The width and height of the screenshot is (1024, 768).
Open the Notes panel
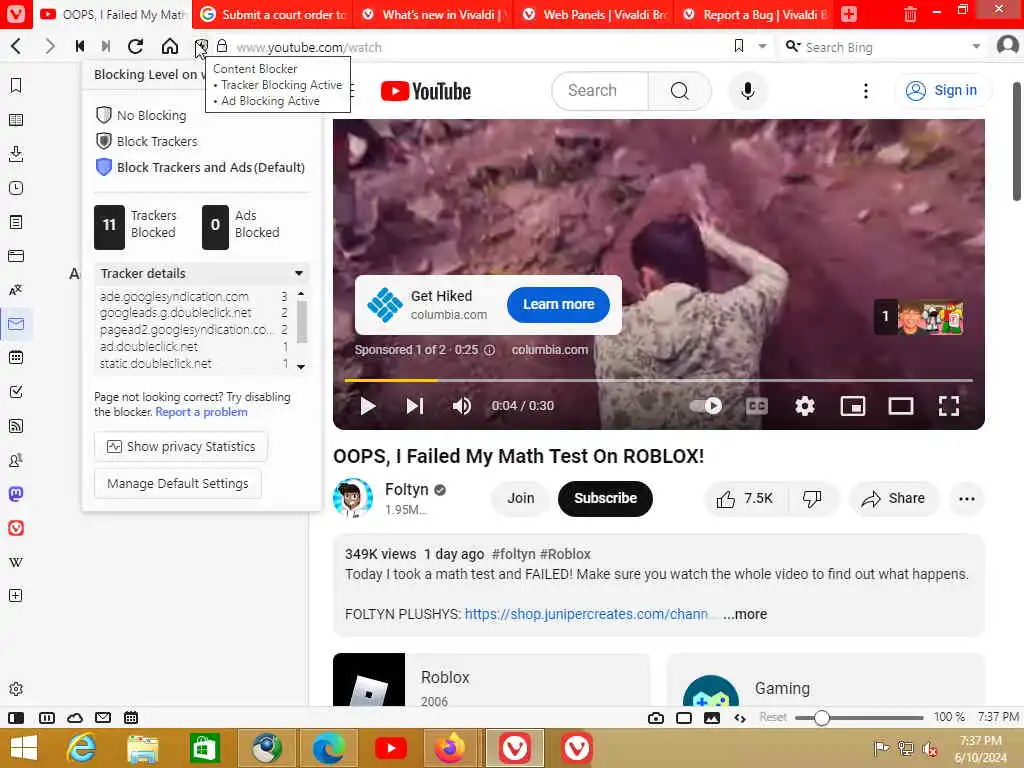pos(16,222)
